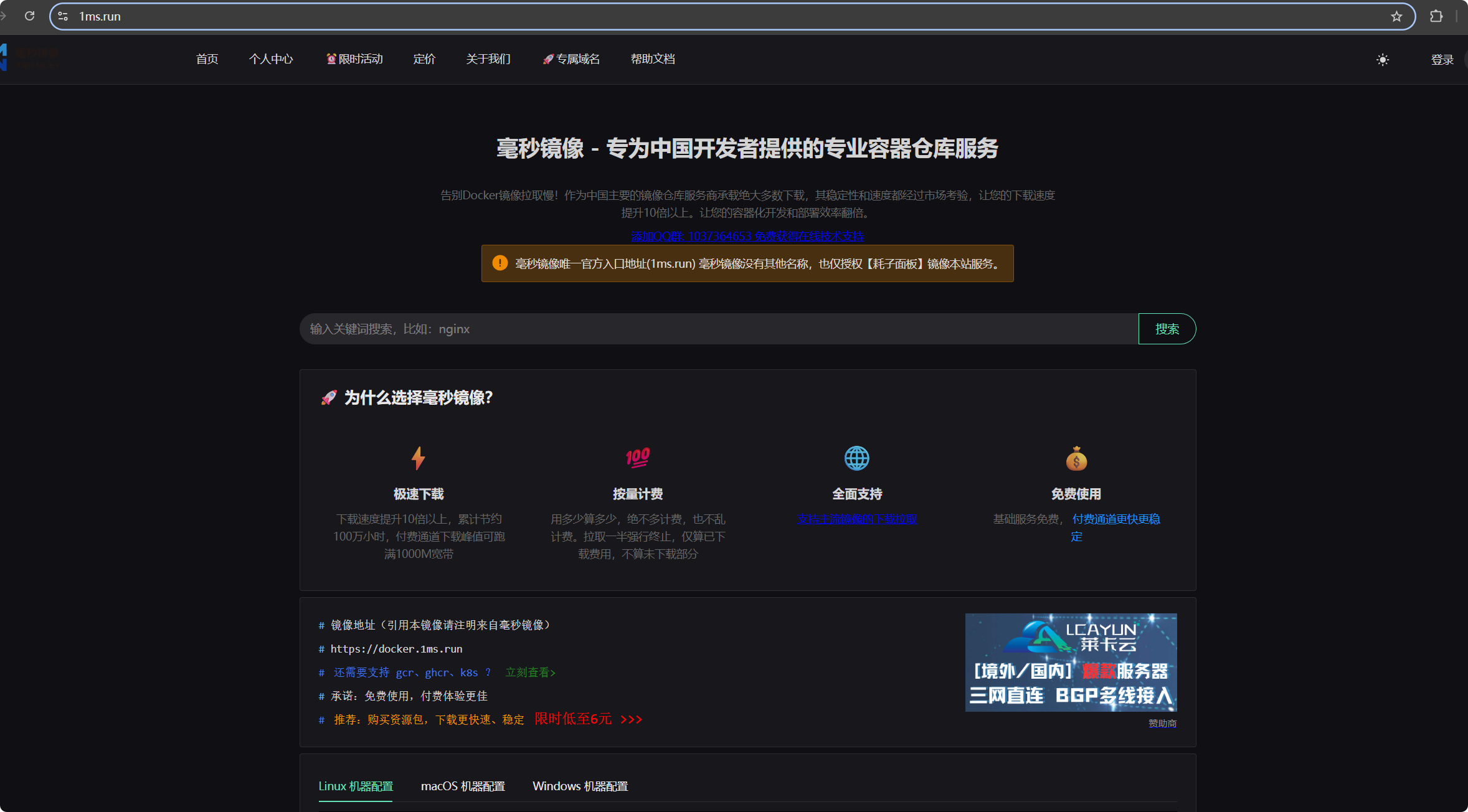This screenshot has height=812, width=1468.
Task: Open 专属域名 in the navigation menu
Action: (x=571, y=59)
